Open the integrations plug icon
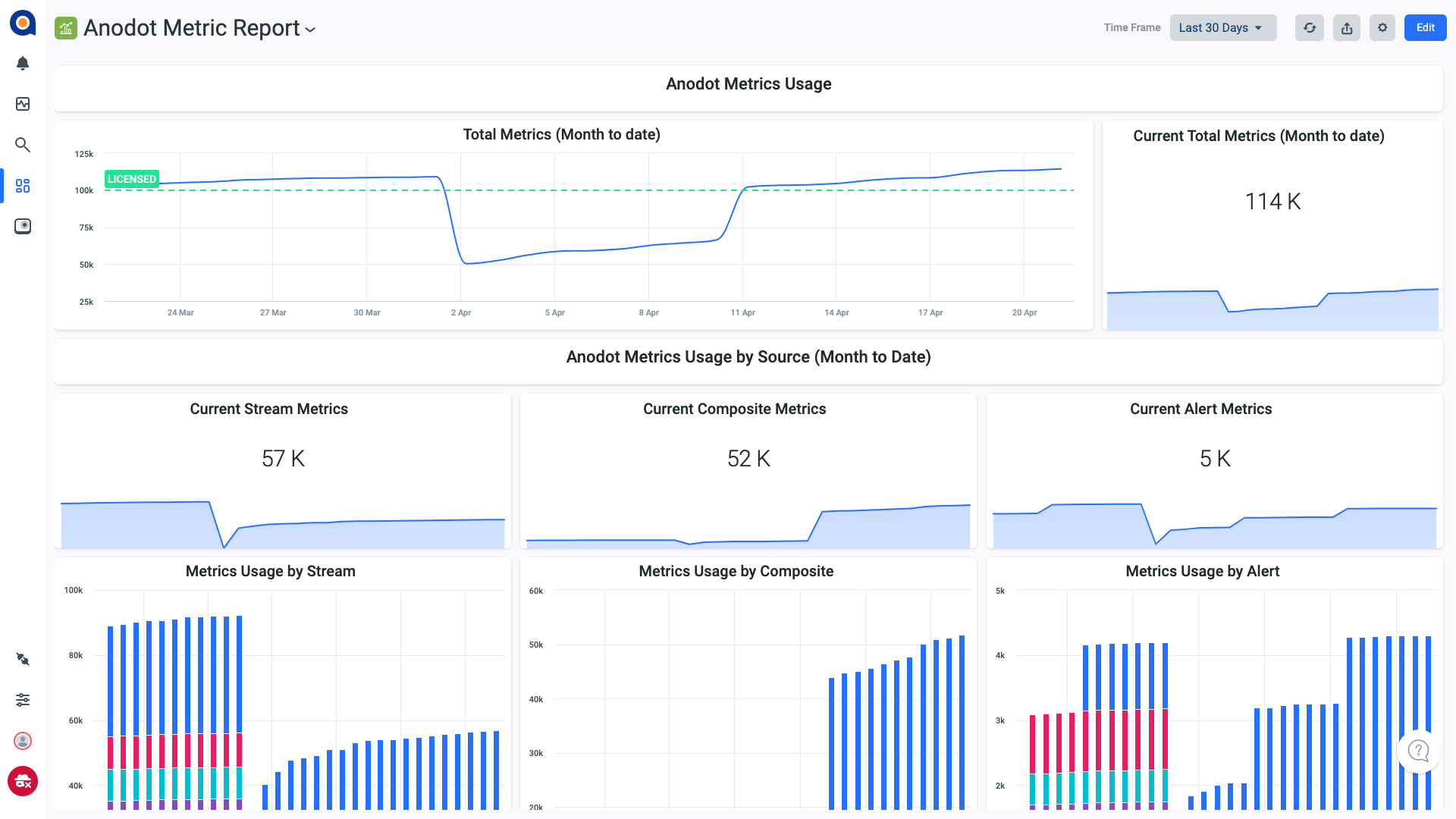 coord(23,659)
